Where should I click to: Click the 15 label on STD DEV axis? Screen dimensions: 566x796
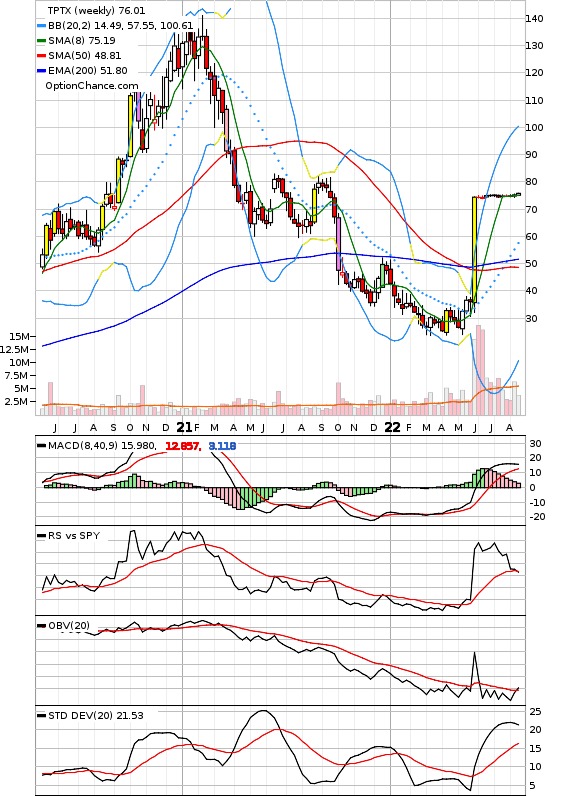coord(536,749)
